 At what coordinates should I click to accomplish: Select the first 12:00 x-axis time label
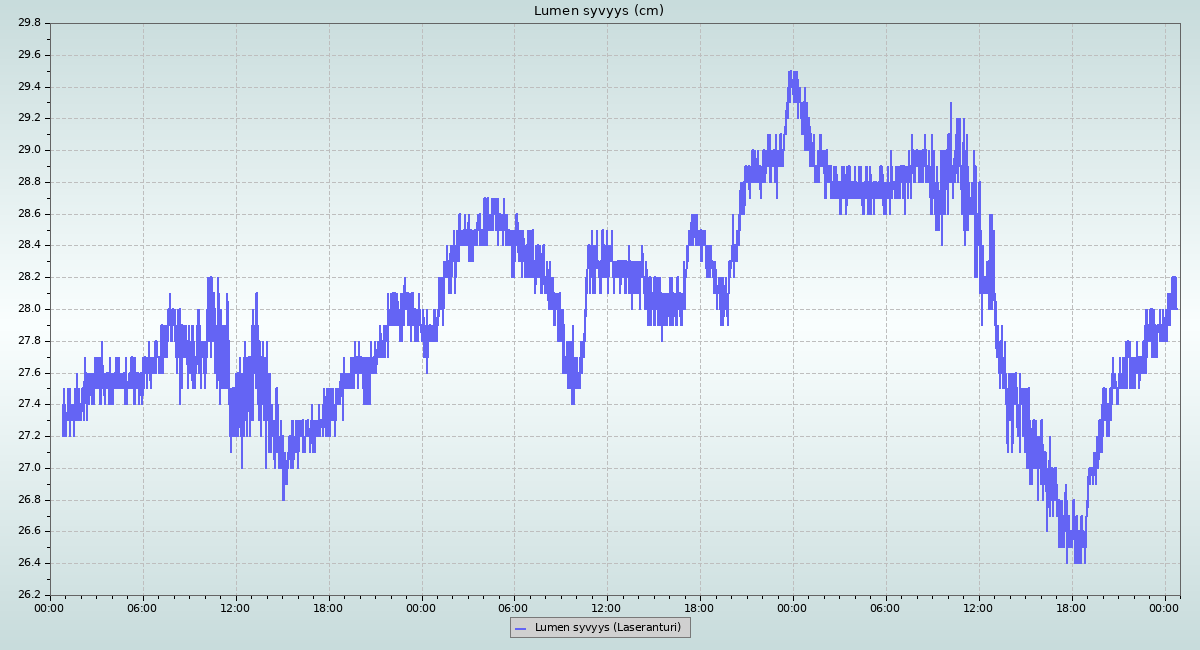pos(236,607)
